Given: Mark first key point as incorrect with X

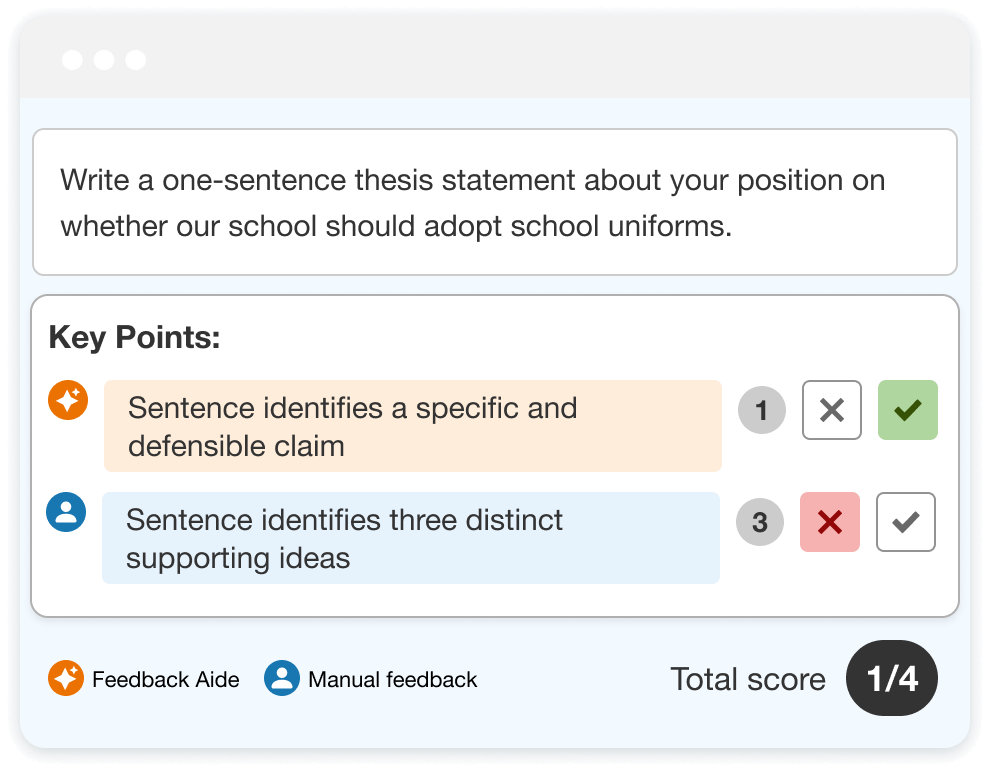Looking at the screenshot, I should [832, 410].
